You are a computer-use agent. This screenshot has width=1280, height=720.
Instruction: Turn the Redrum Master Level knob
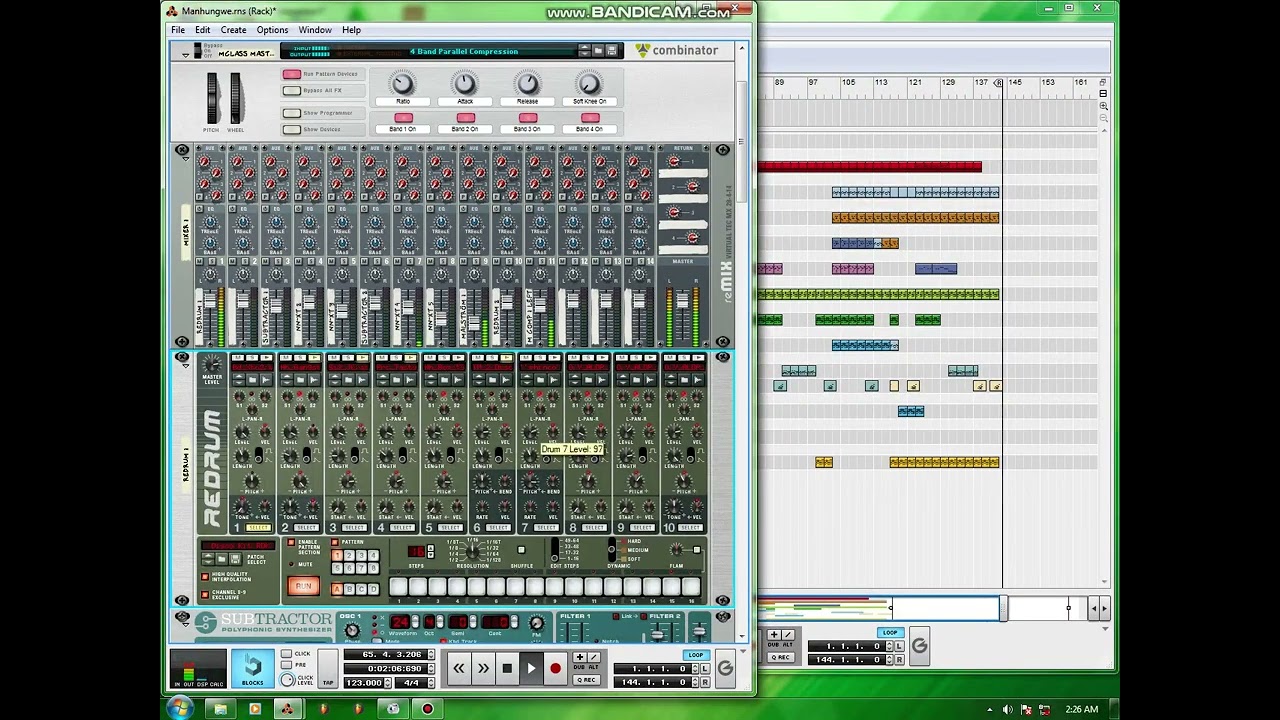(212, 366)
